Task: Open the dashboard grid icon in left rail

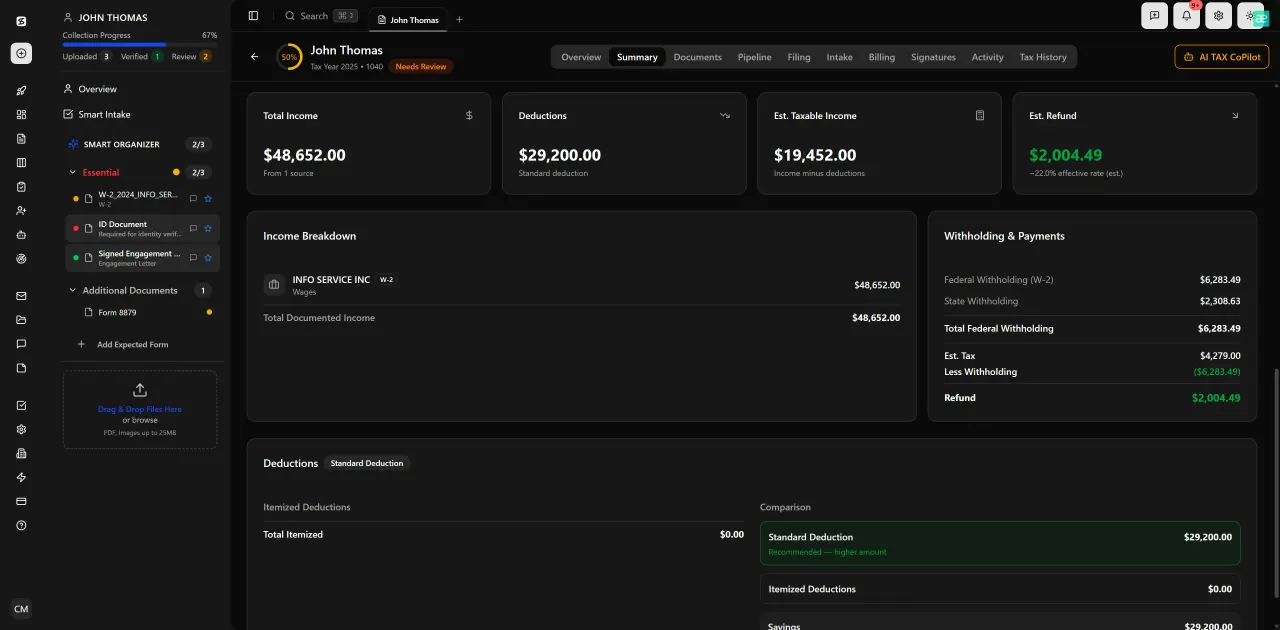Action: 21,115
